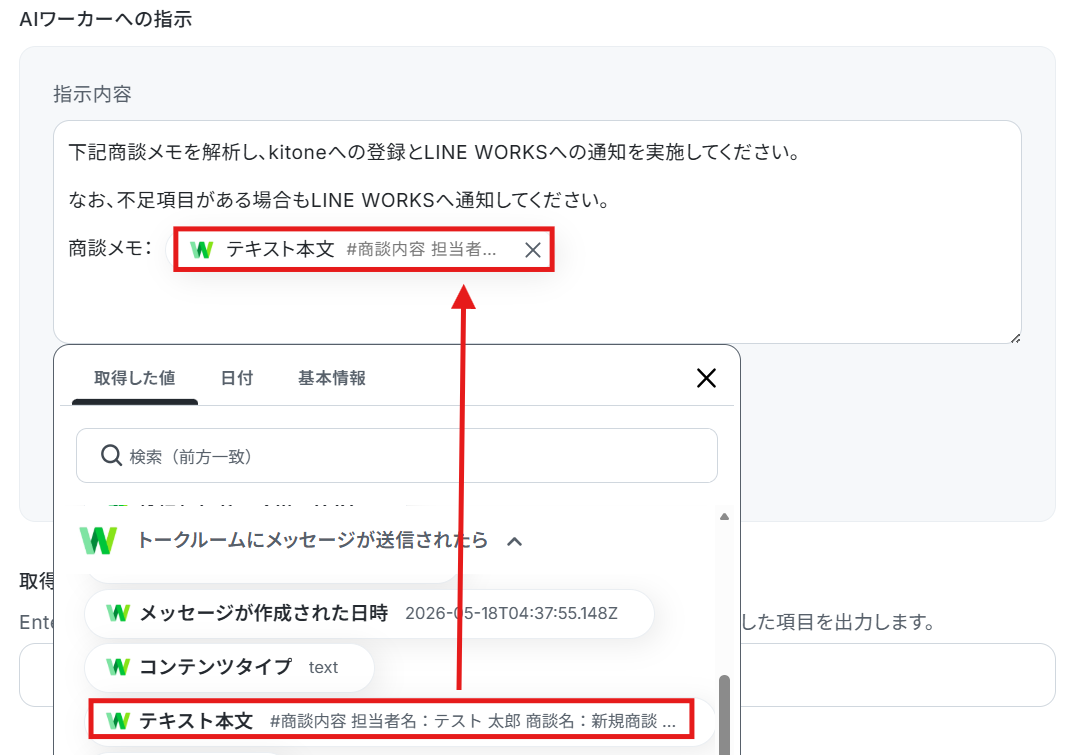This screenshot has width=1077, height=755.
Task: Click the LINE WORKS icon in the inserted テキスト本文 chip
Action: [x=202, y=249]
